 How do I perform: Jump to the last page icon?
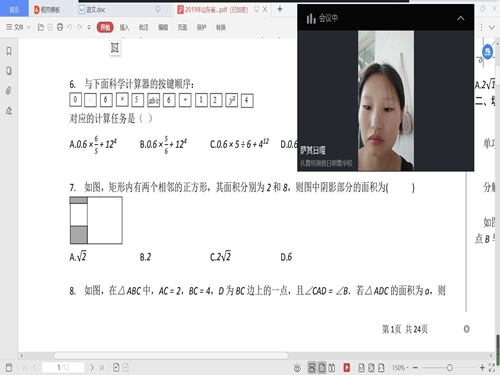click(x=102, y=368)
